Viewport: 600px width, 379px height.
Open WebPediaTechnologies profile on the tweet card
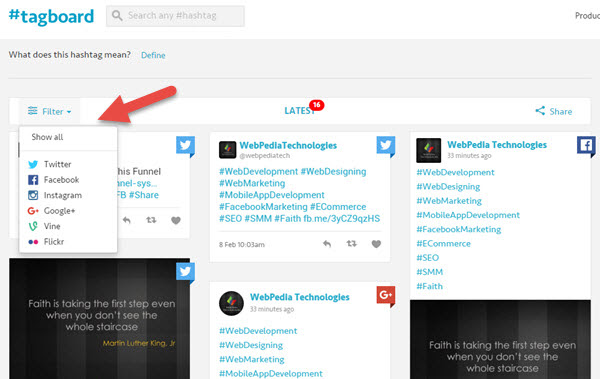click(288, 145)
